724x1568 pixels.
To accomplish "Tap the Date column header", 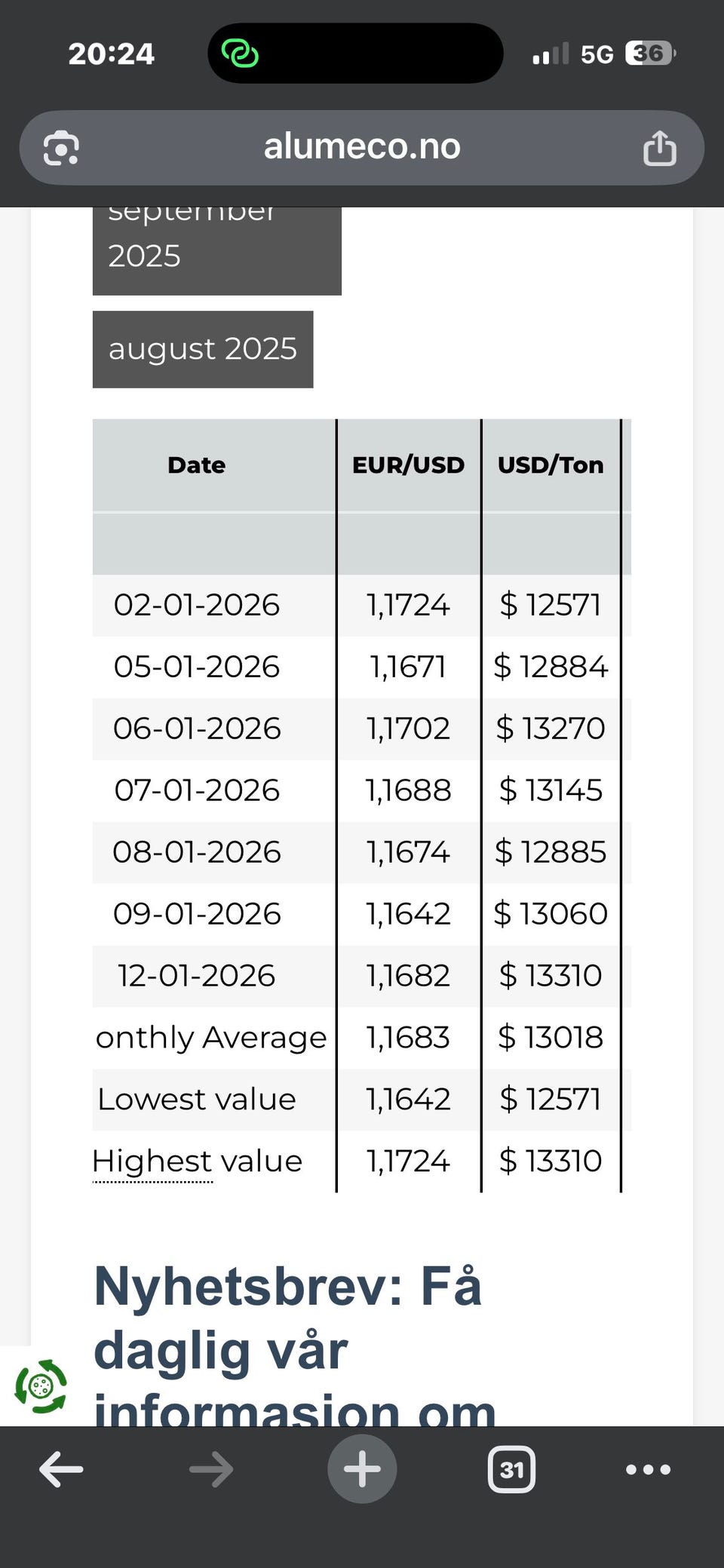I will [197, 465].
